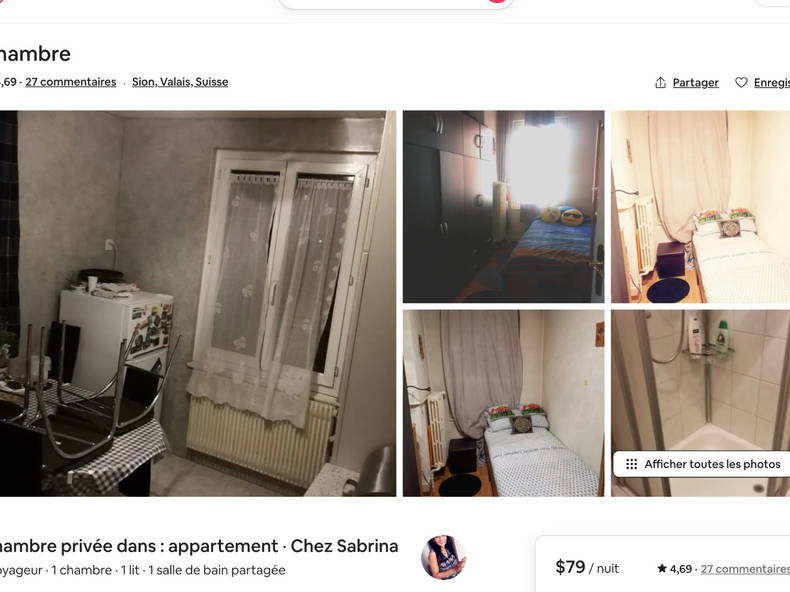Image resolution: width=790 pixels, height=592 pixels.
Task: Open host Sabrina's profile picture
Action: 443,557
